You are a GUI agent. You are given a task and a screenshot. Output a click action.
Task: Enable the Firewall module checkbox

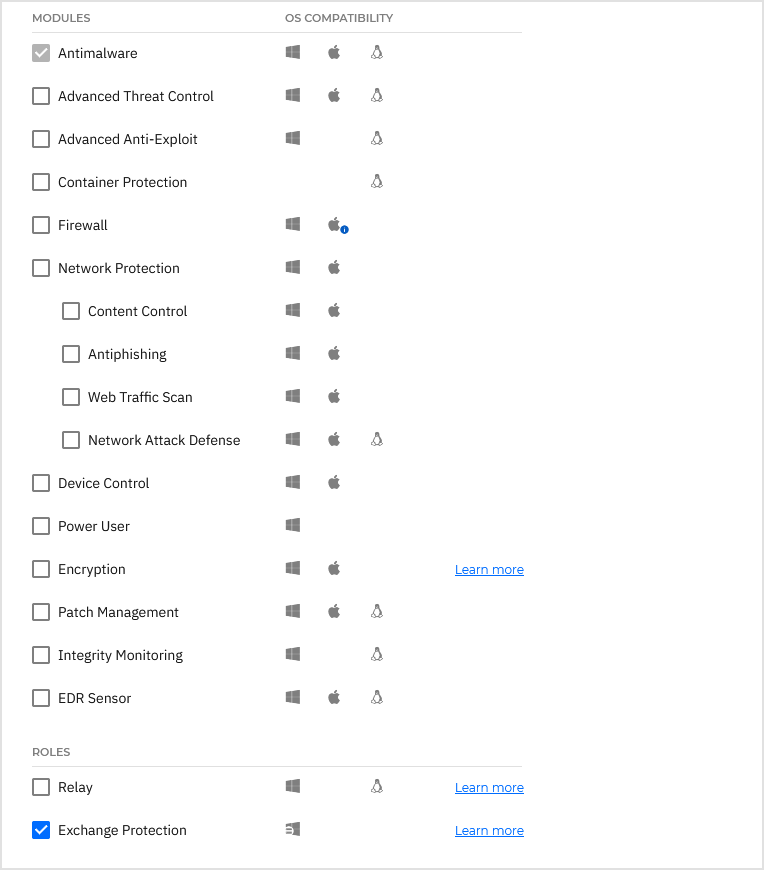(41, 225)
